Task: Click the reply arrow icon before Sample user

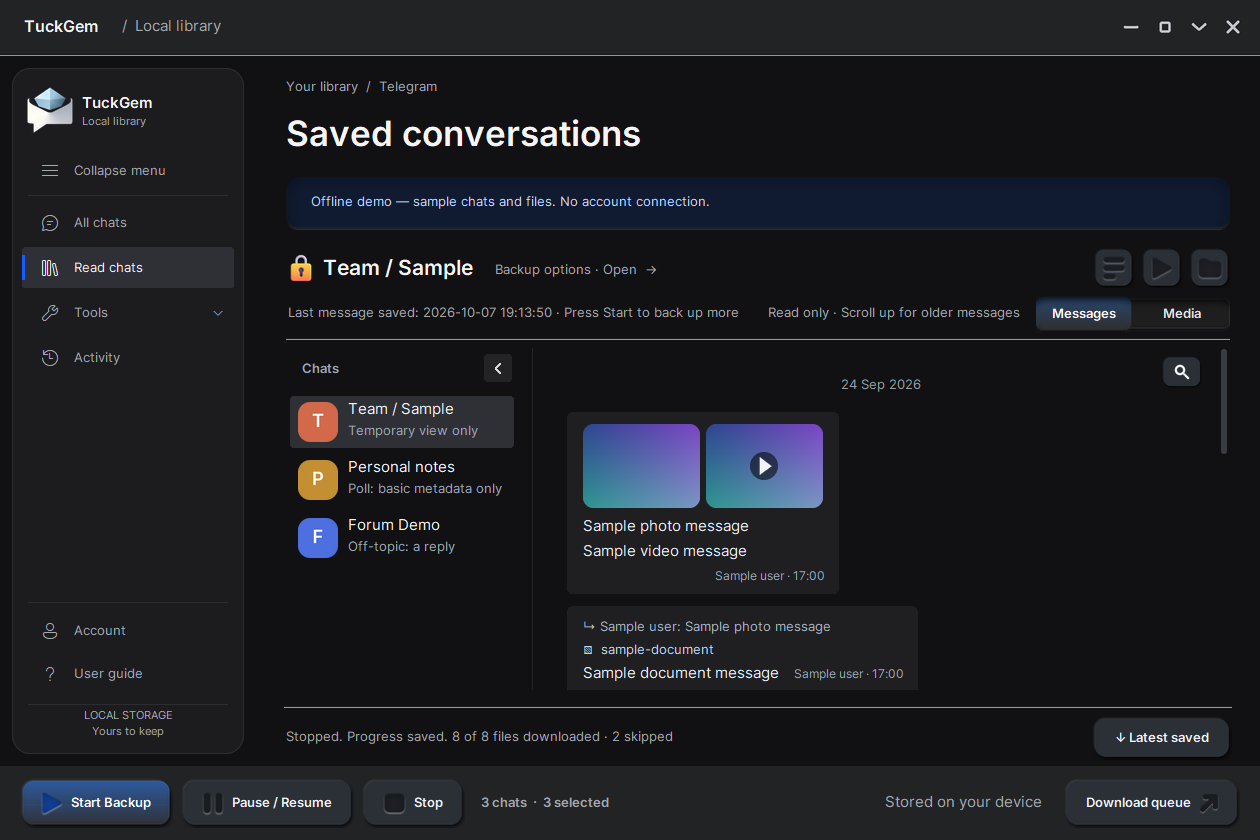Action: tap(589, 627)
